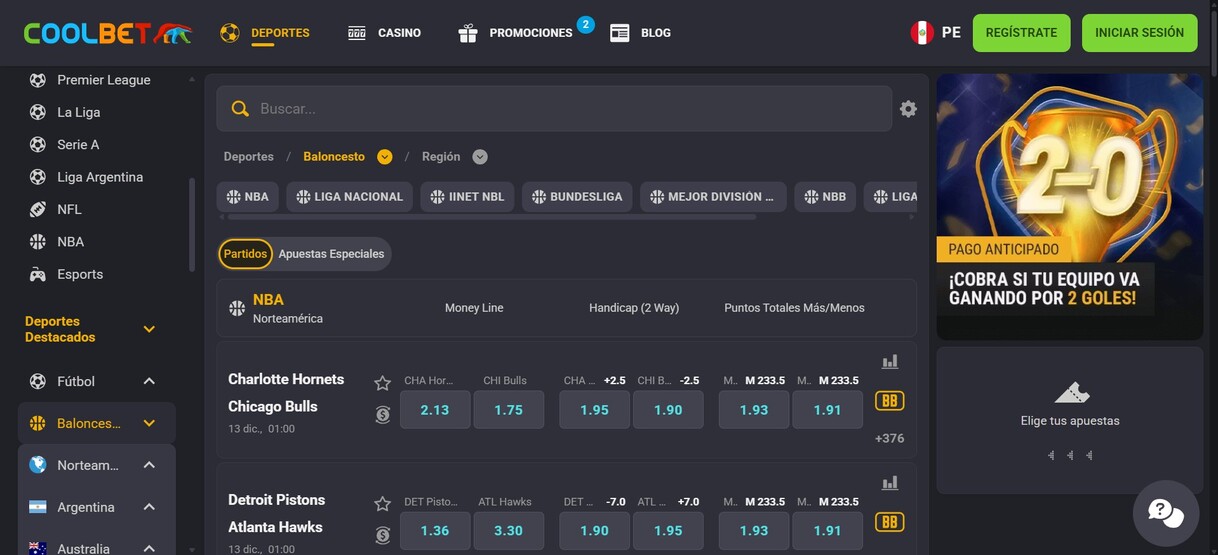Click the soccer ball icon beside Deportes
The image size is (1218, 555).
tap(230, 33)
